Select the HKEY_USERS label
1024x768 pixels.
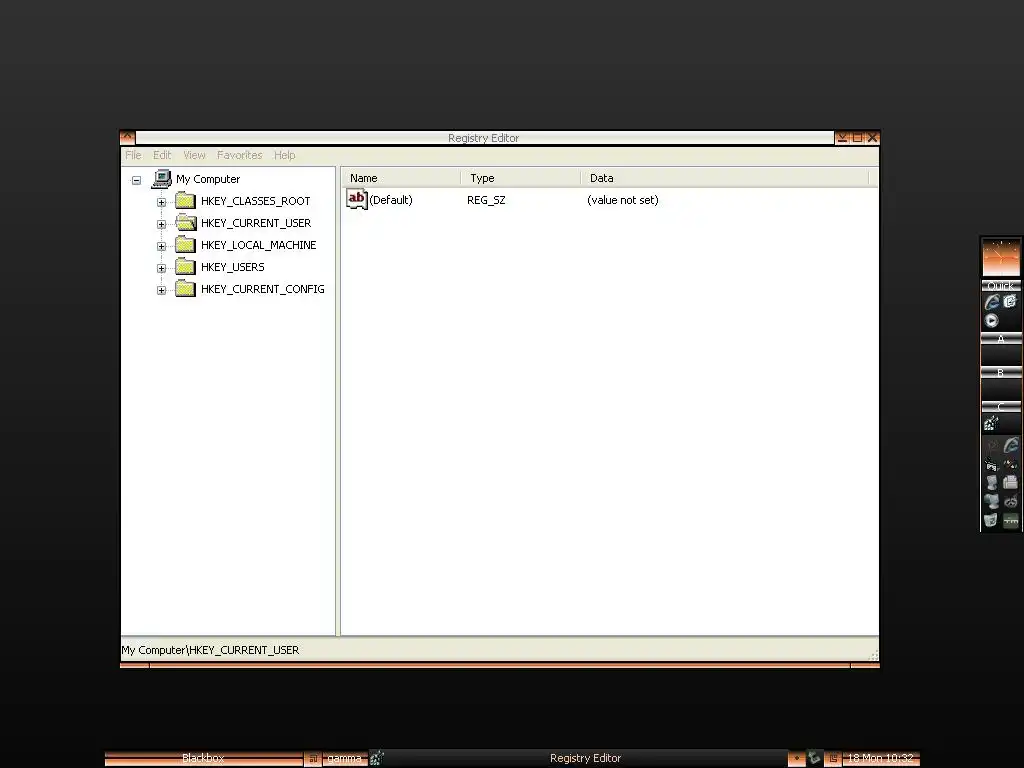232,267
